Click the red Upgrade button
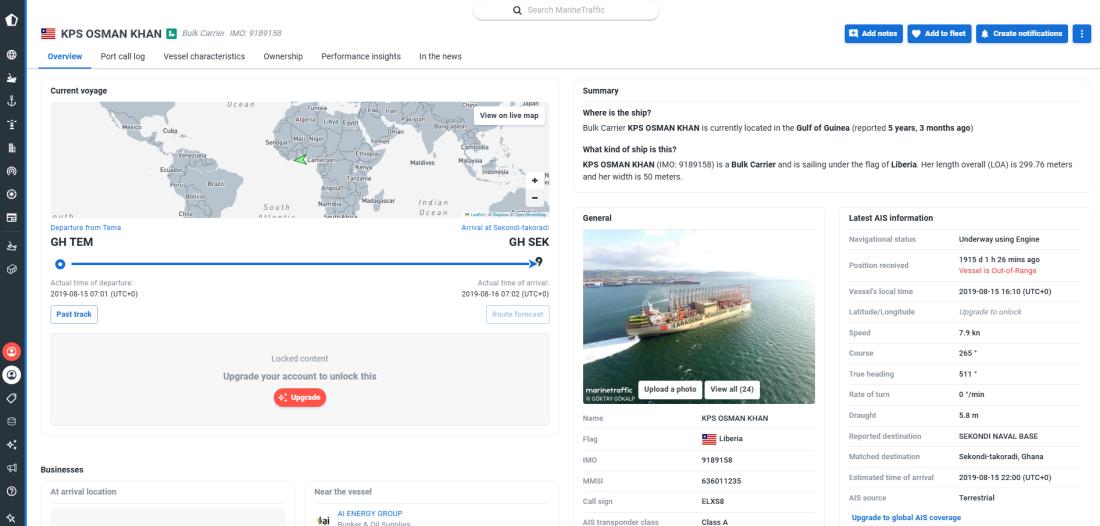Image resolution: width=1100 pixels, height=526 pixels. [300, 398]
